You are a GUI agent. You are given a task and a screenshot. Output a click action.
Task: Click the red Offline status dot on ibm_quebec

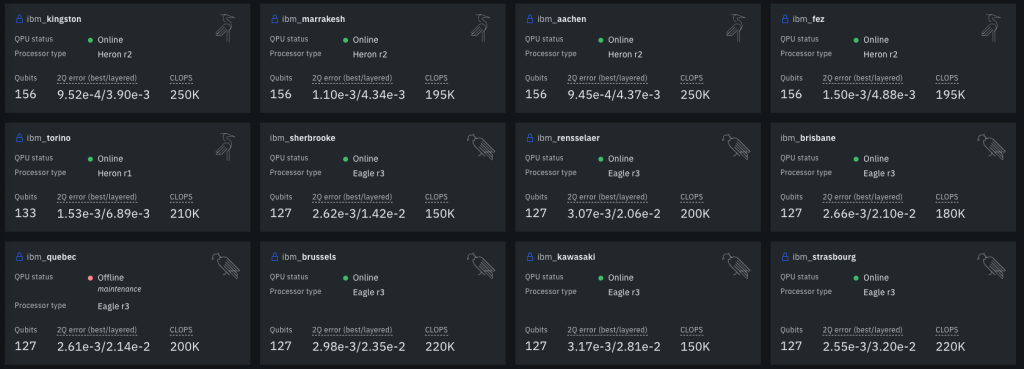click(x=90, y=278)
